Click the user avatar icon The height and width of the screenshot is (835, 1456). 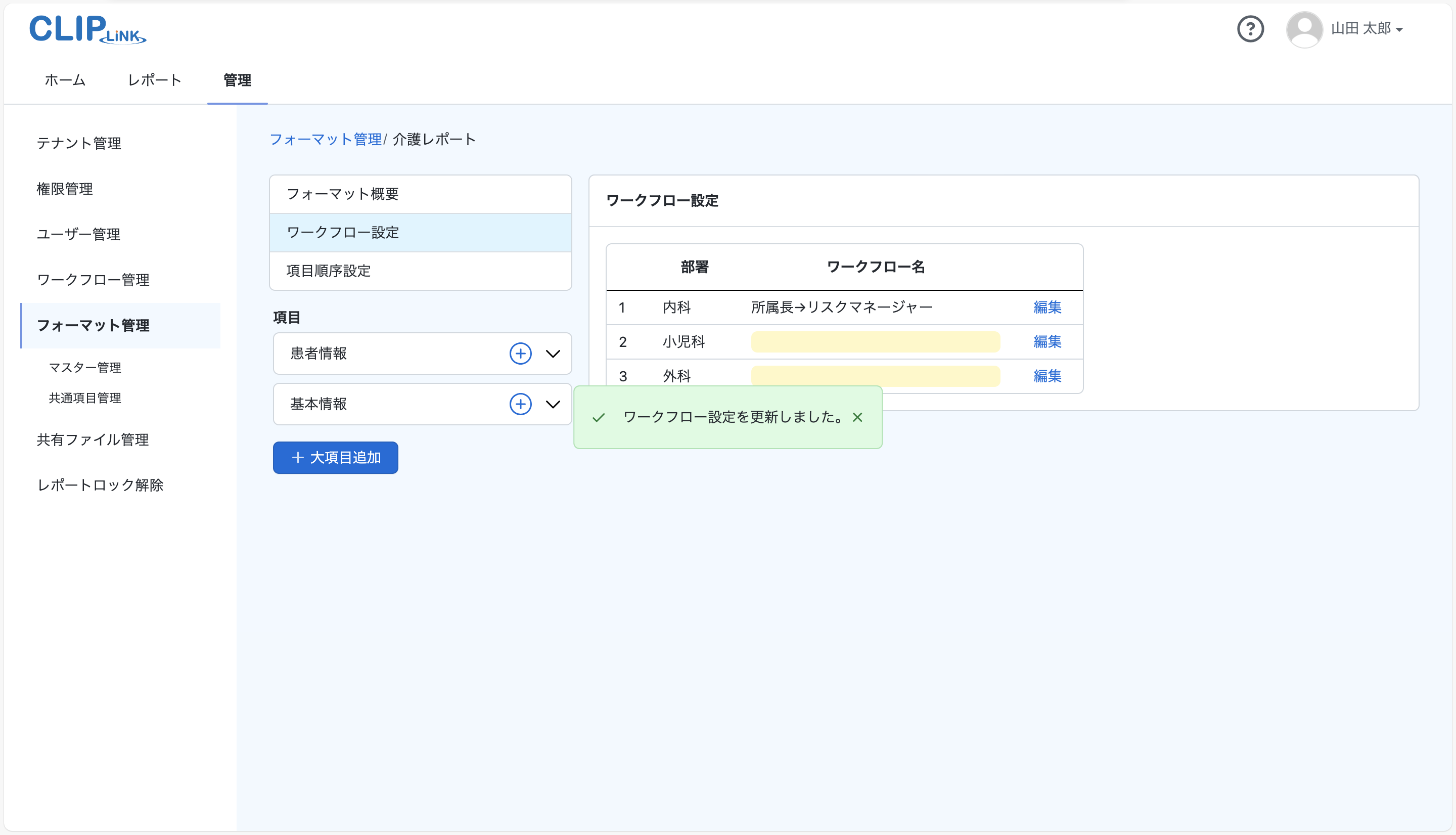click(1304, 29)
